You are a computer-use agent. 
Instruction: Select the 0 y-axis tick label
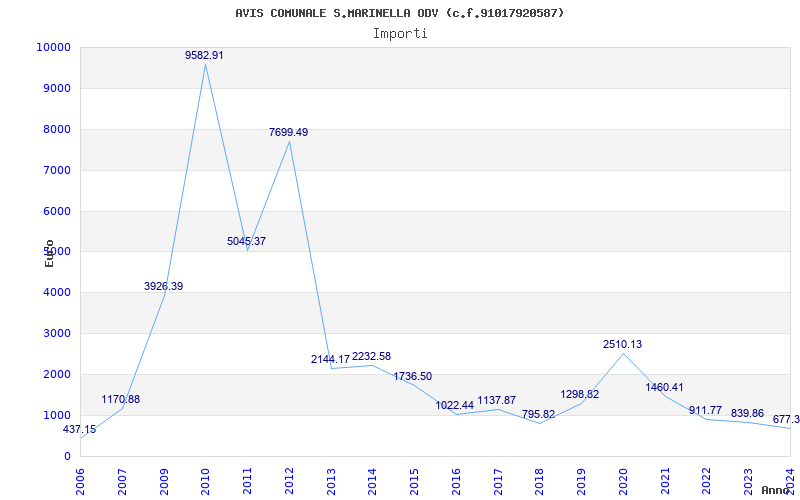tap(67, 456)
